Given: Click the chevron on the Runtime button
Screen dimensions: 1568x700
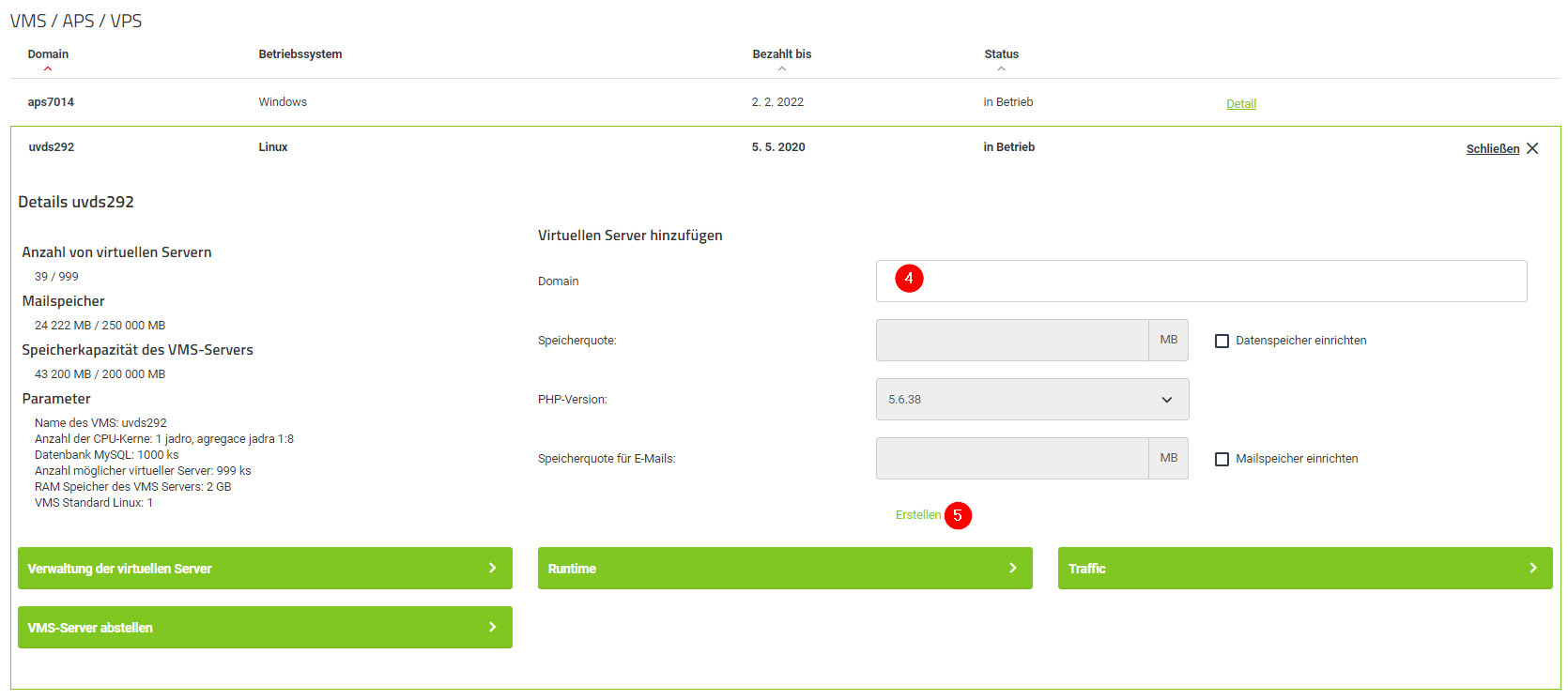Looking at the screenshot, I should click(1012, 568).
